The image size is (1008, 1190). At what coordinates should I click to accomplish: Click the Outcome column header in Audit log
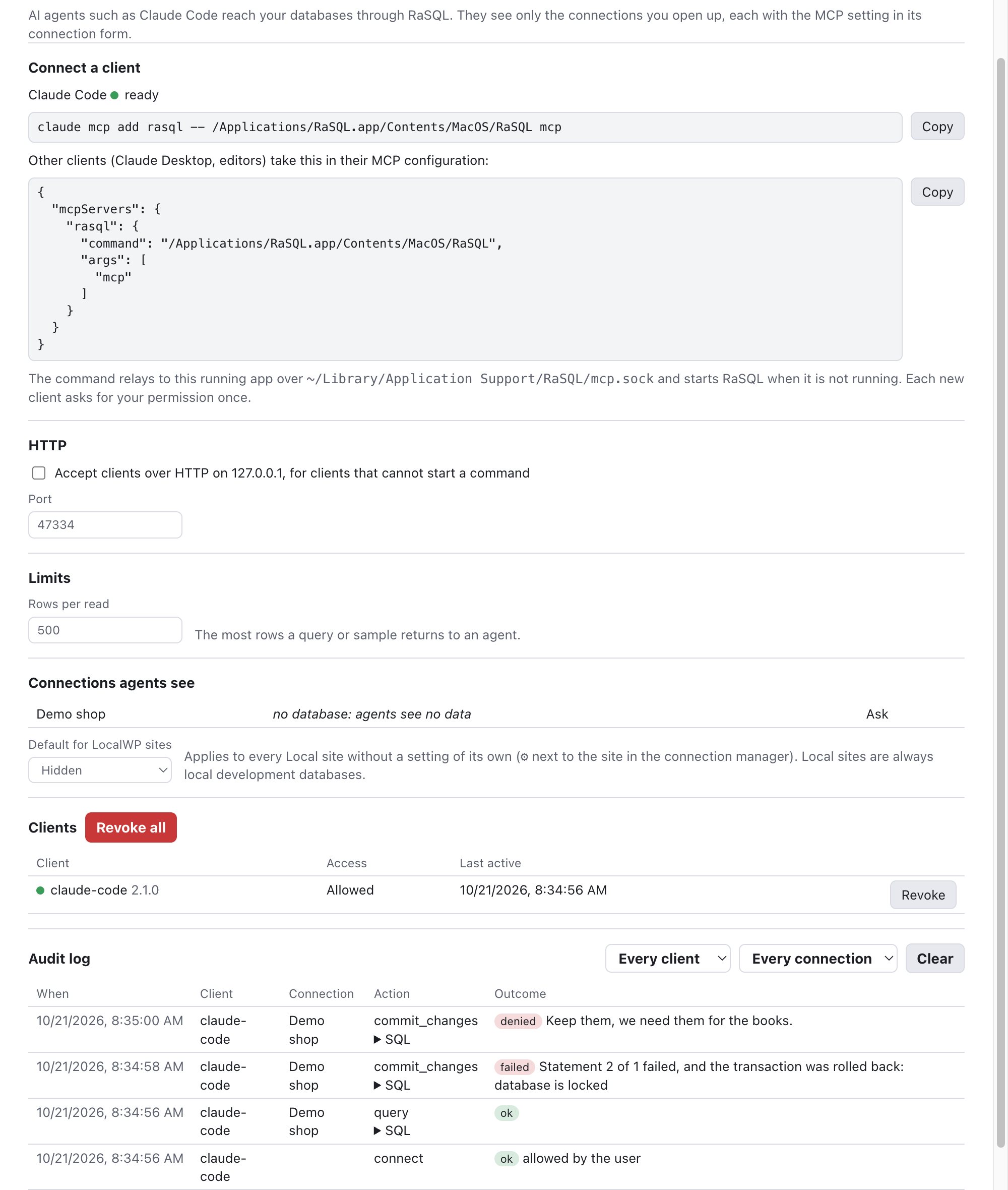(520, 993)
